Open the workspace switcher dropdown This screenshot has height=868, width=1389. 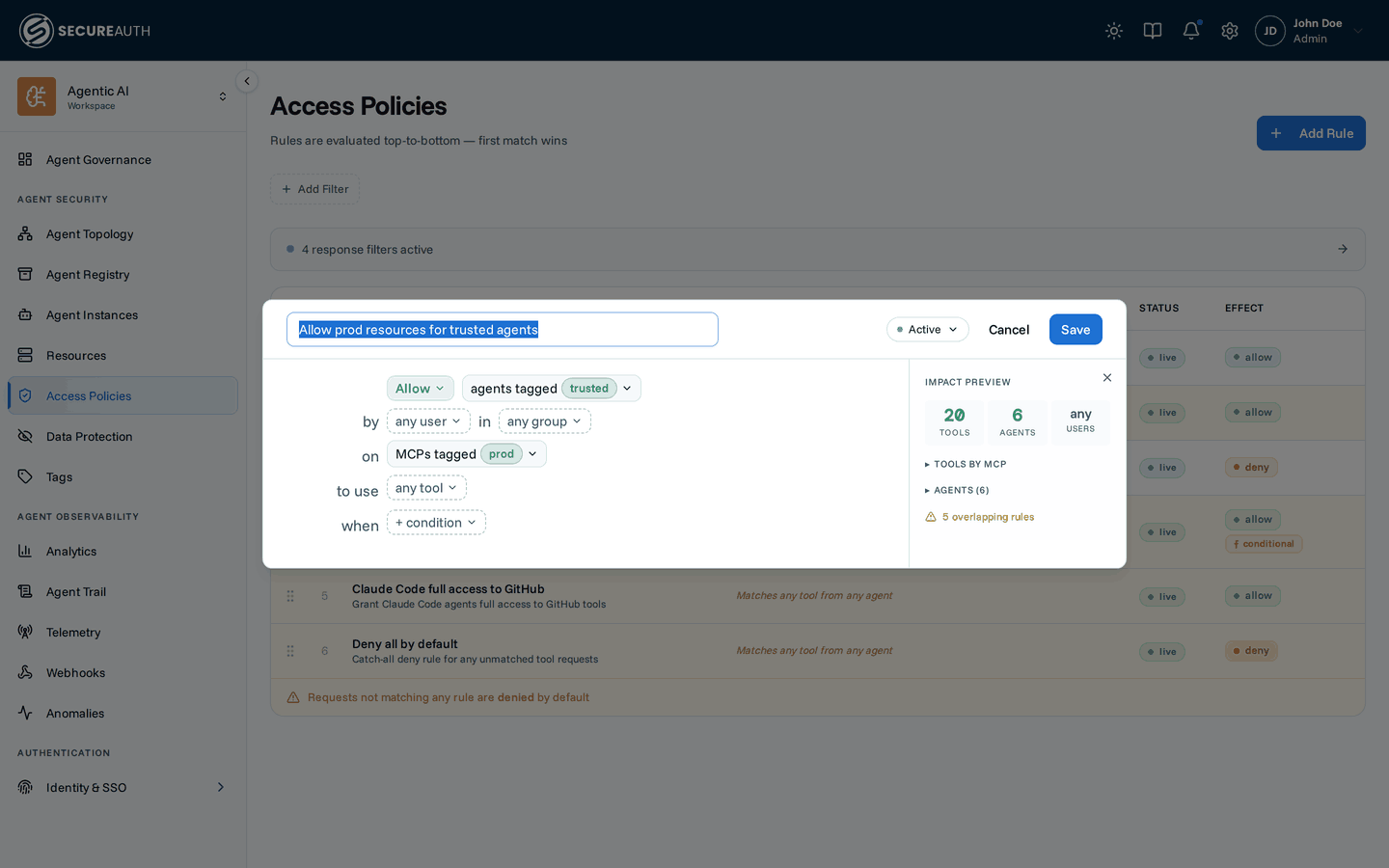tap(223, 96)
